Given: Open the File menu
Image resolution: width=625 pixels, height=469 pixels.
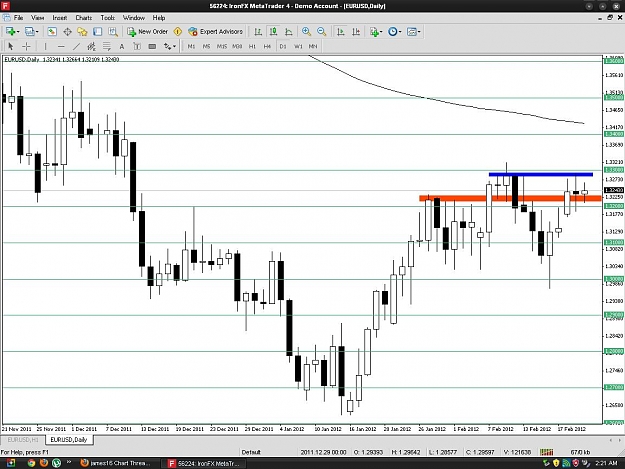Looking at the screenshot, I should (x=18, y=18).
